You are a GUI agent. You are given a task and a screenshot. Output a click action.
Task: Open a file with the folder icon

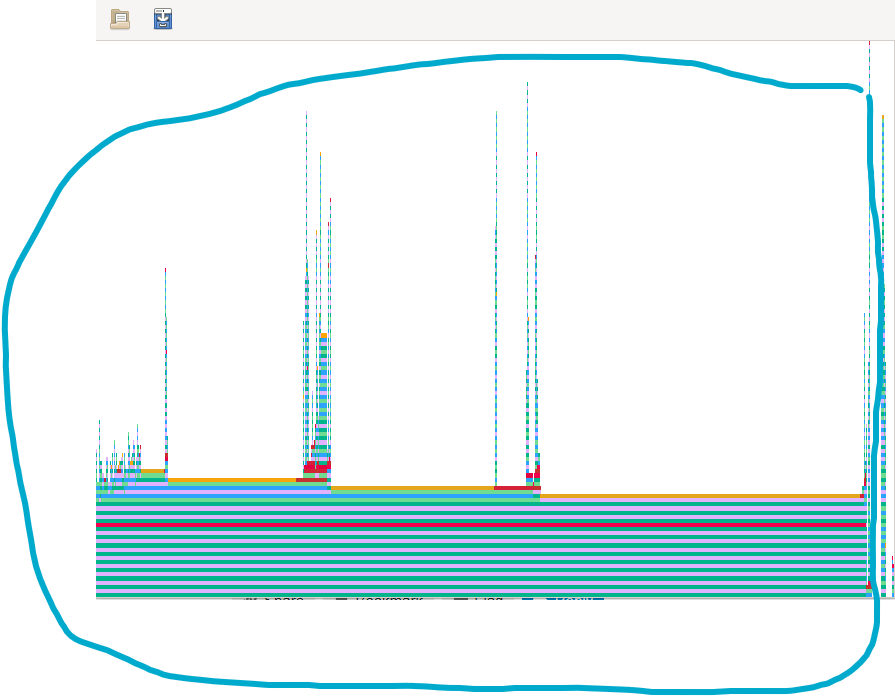tap(120, 19)
